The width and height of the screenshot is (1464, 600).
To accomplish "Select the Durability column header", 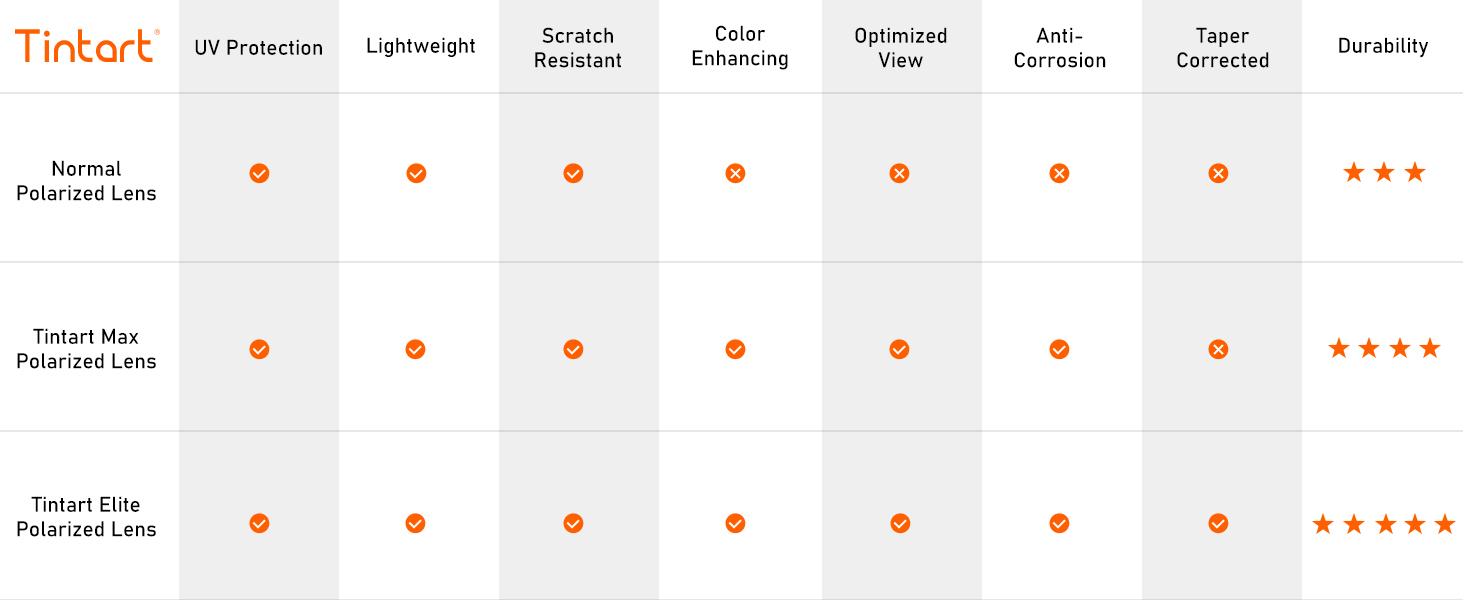I will [x=1383, y=46].
